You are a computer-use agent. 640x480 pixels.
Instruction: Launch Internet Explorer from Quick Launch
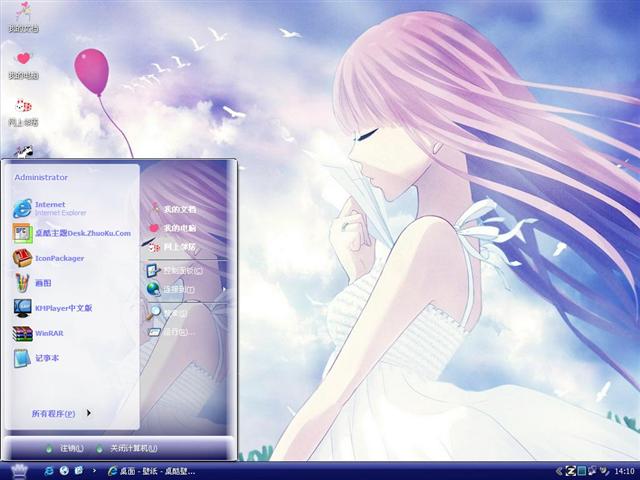49,471
